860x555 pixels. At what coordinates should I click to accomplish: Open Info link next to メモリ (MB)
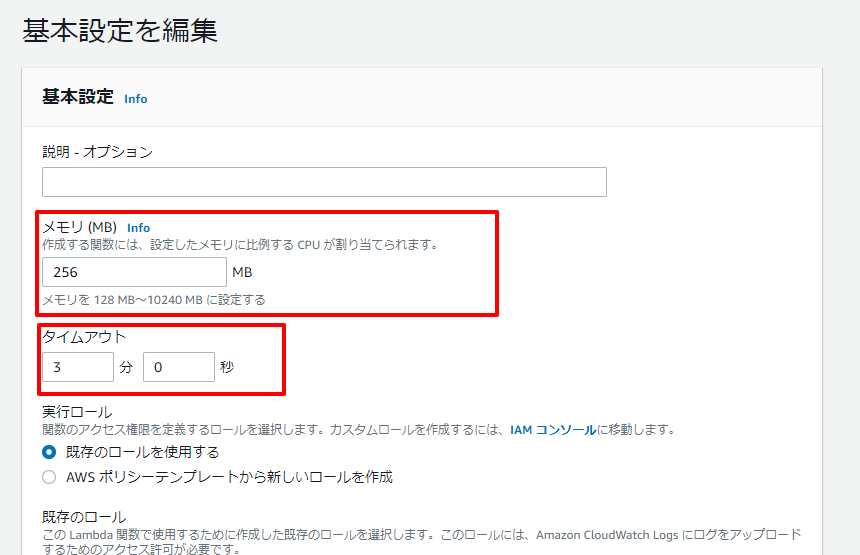pos(138,228)
